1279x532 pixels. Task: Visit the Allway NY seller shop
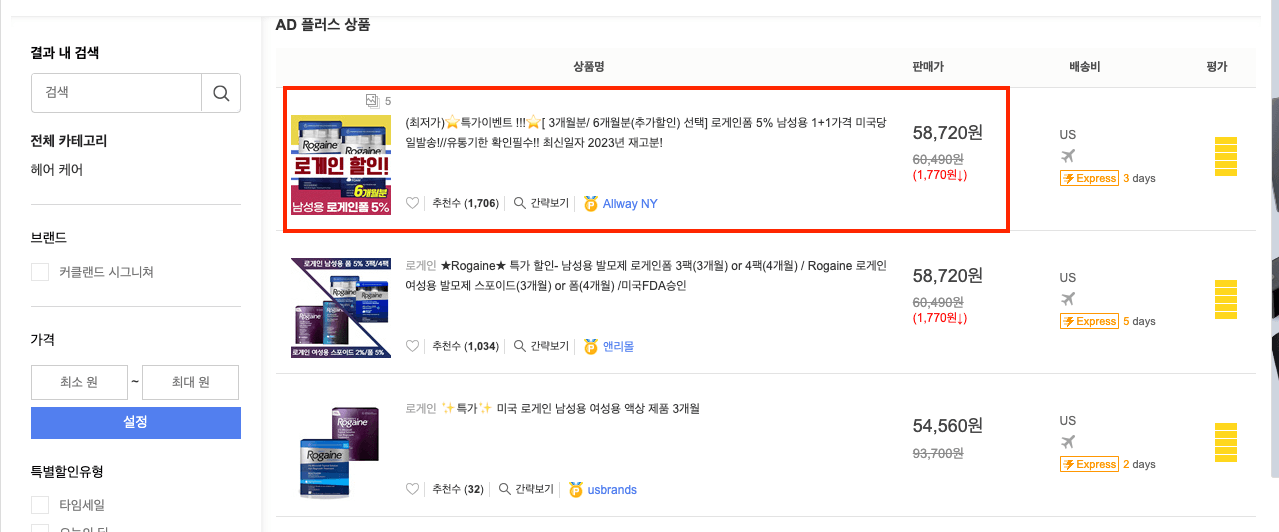[630, 204]
